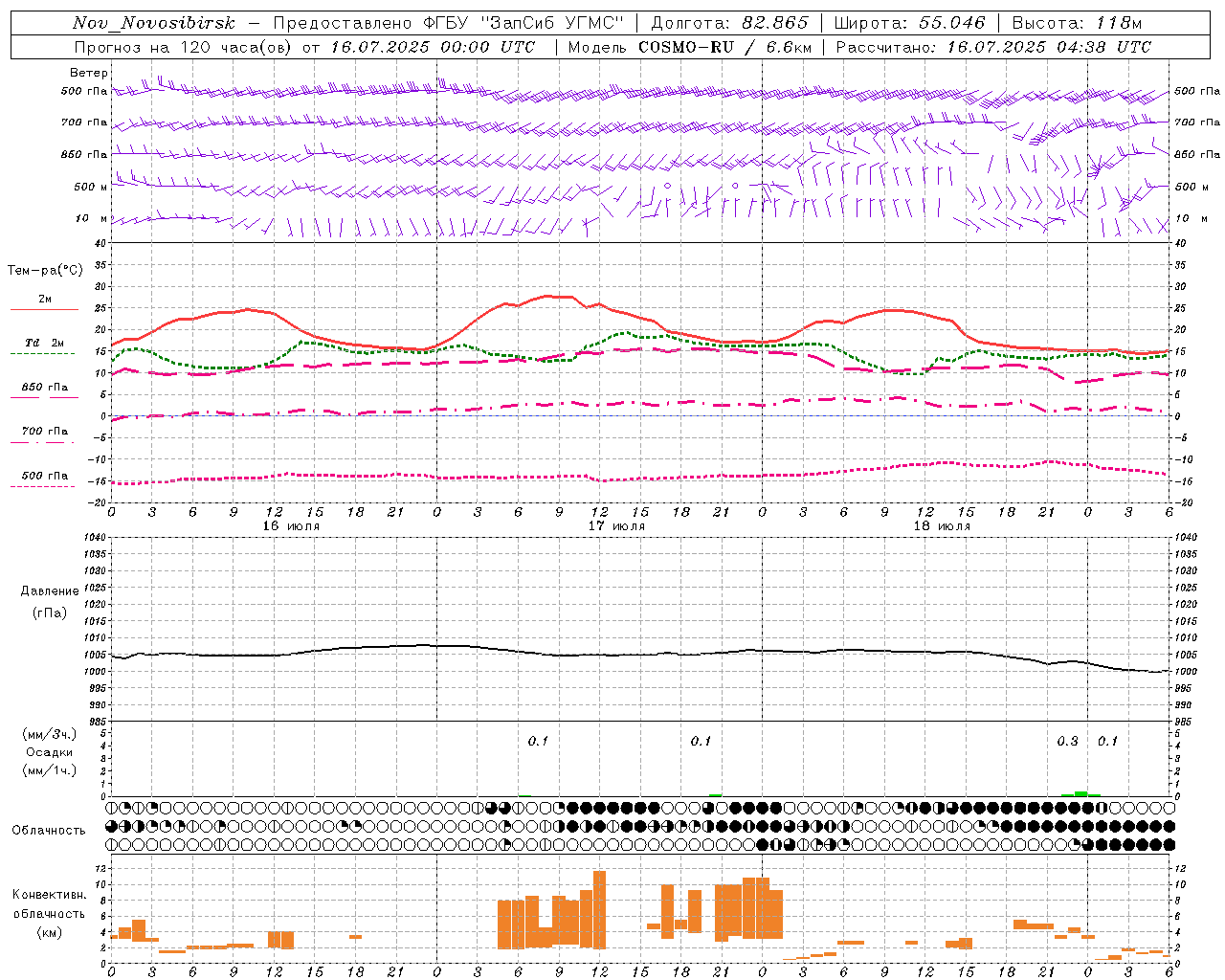The height and width of the screenshot is (980, 1225).
Task: Click the Облачность cloud cover label
Action: (x=49, y=830)
